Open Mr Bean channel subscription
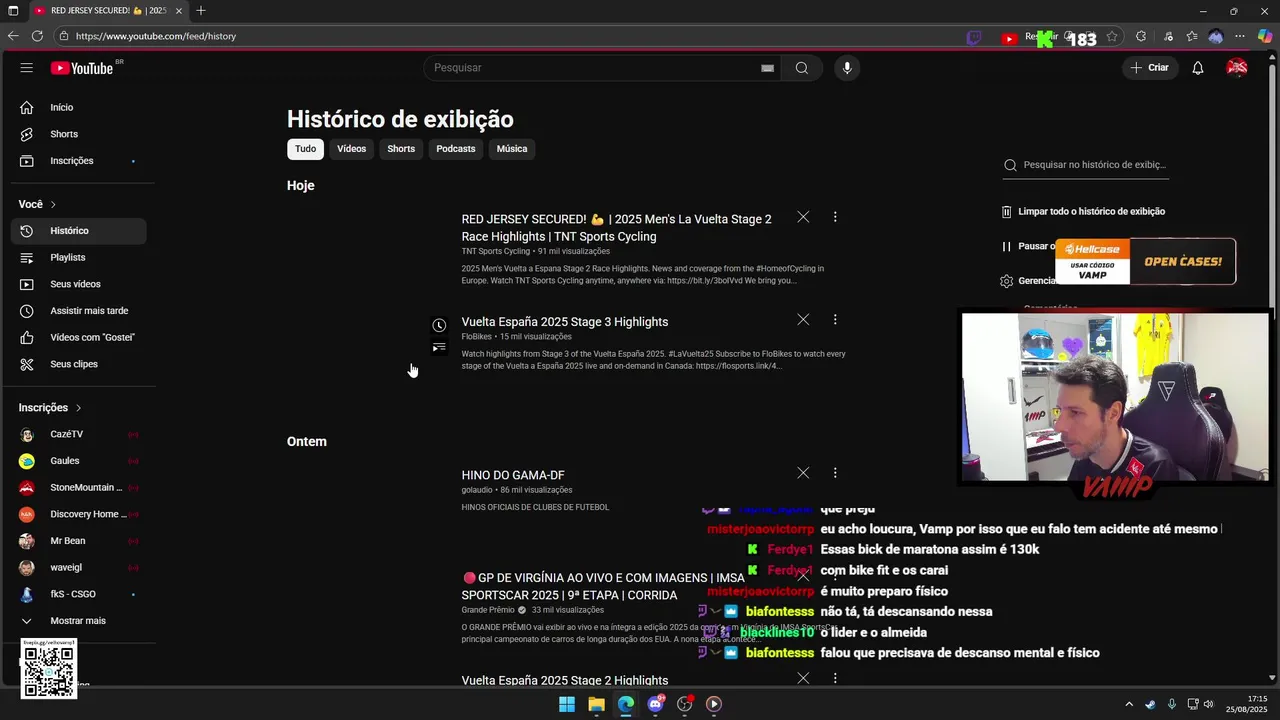Screen dimensions: 1280x720 79,541
